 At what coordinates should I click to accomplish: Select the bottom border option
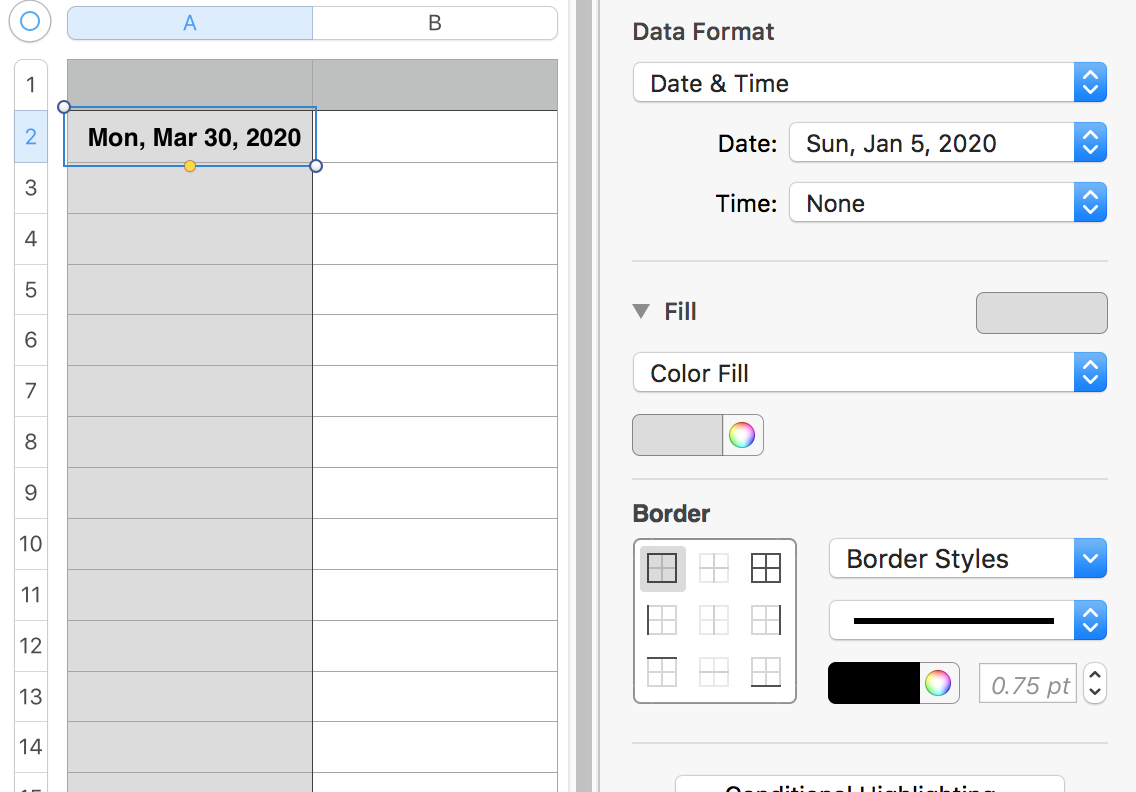766,671
